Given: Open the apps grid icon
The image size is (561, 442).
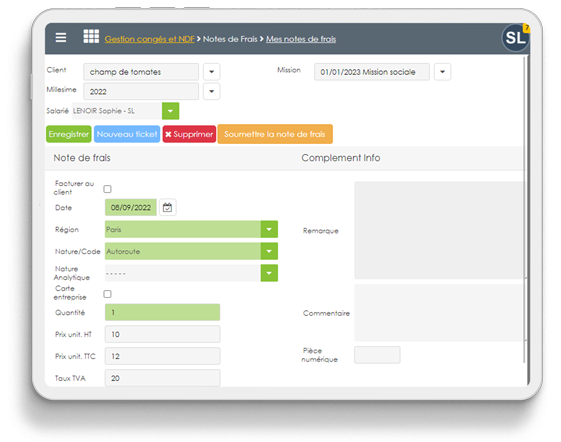Looking at the screenshot, I should tap(91, 36).
